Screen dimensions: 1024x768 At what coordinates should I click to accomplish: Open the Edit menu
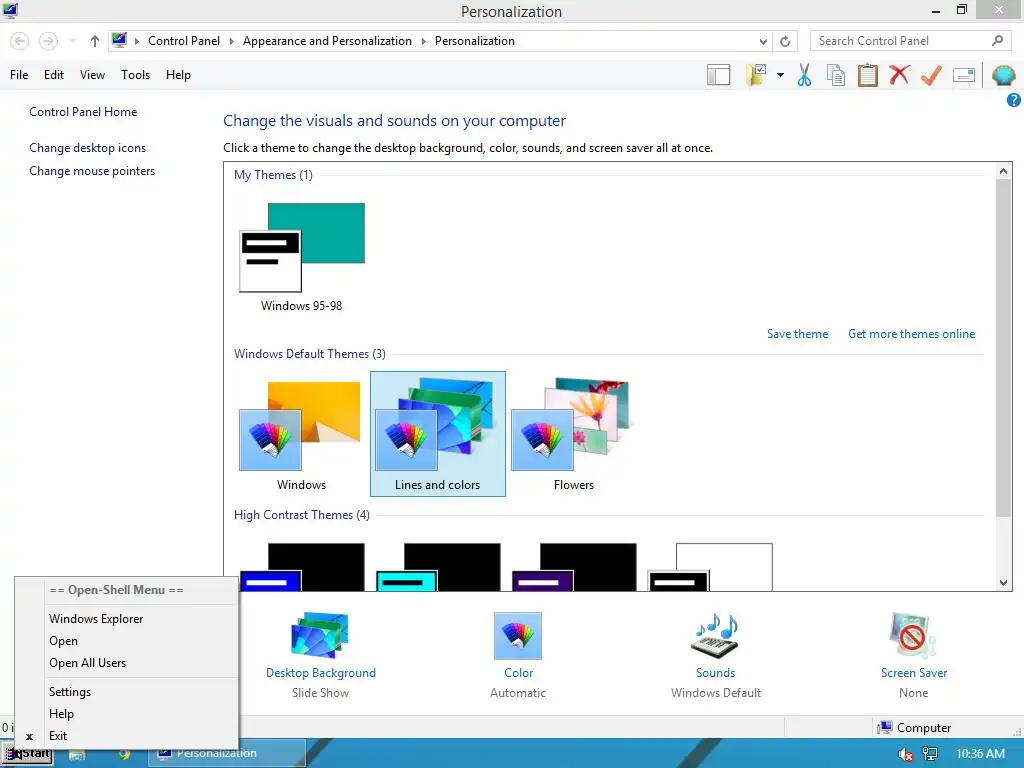coord(54,74)
